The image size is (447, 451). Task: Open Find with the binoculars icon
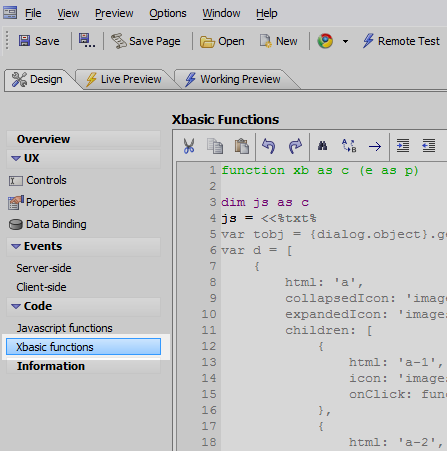322,146
